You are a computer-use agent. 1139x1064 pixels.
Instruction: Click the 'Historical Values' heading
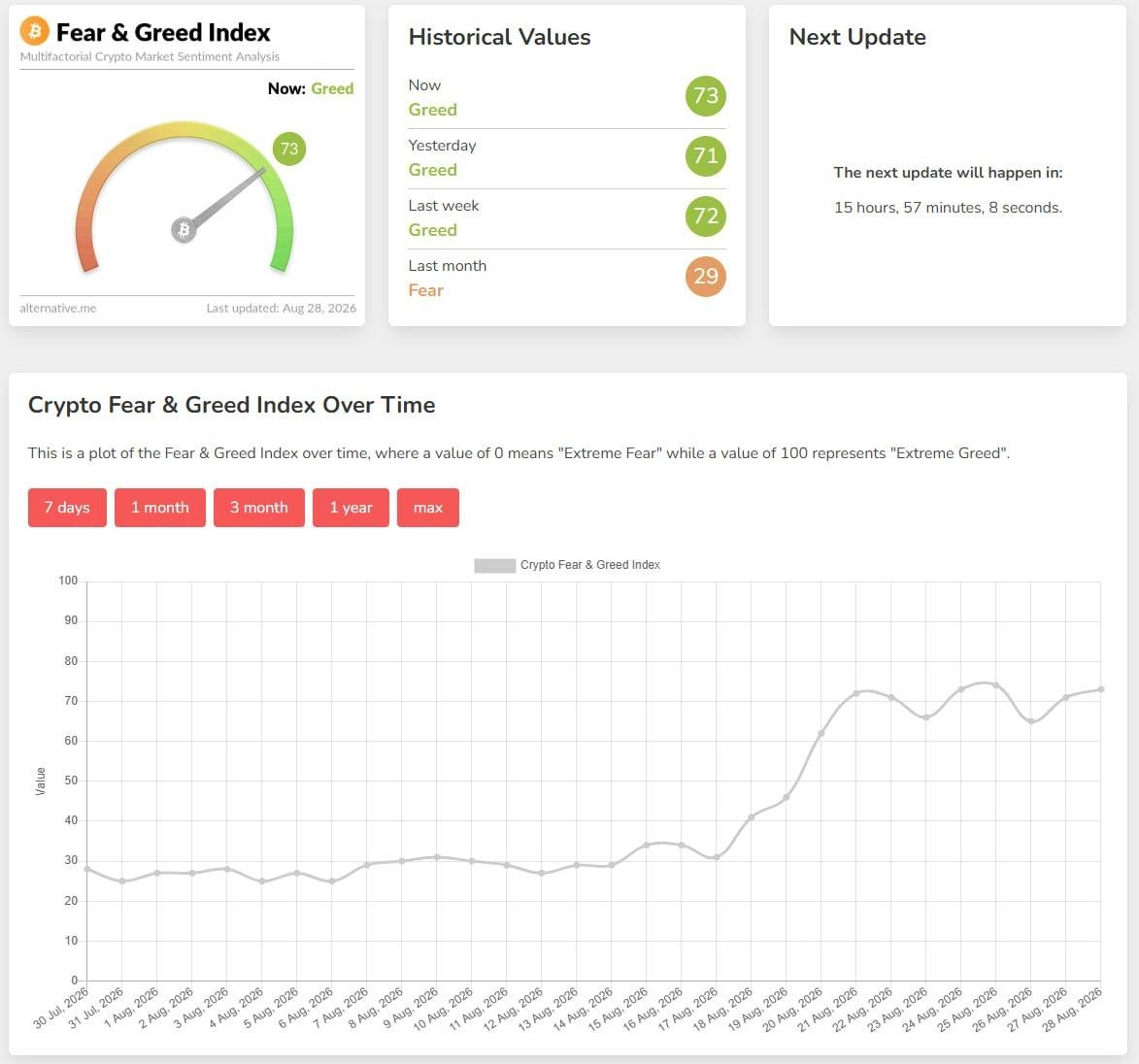500,37
